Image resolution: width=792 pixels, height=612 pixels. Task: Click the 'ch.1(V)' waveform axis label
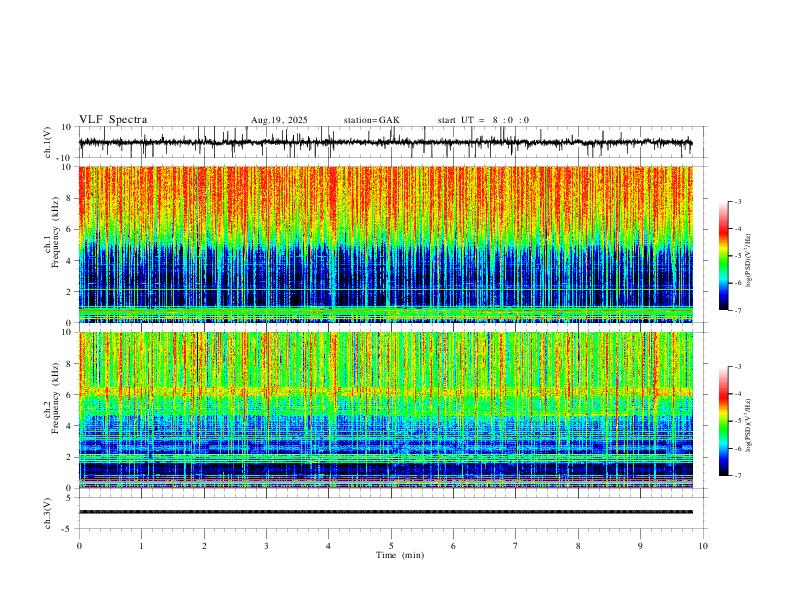tap(49, 142)
